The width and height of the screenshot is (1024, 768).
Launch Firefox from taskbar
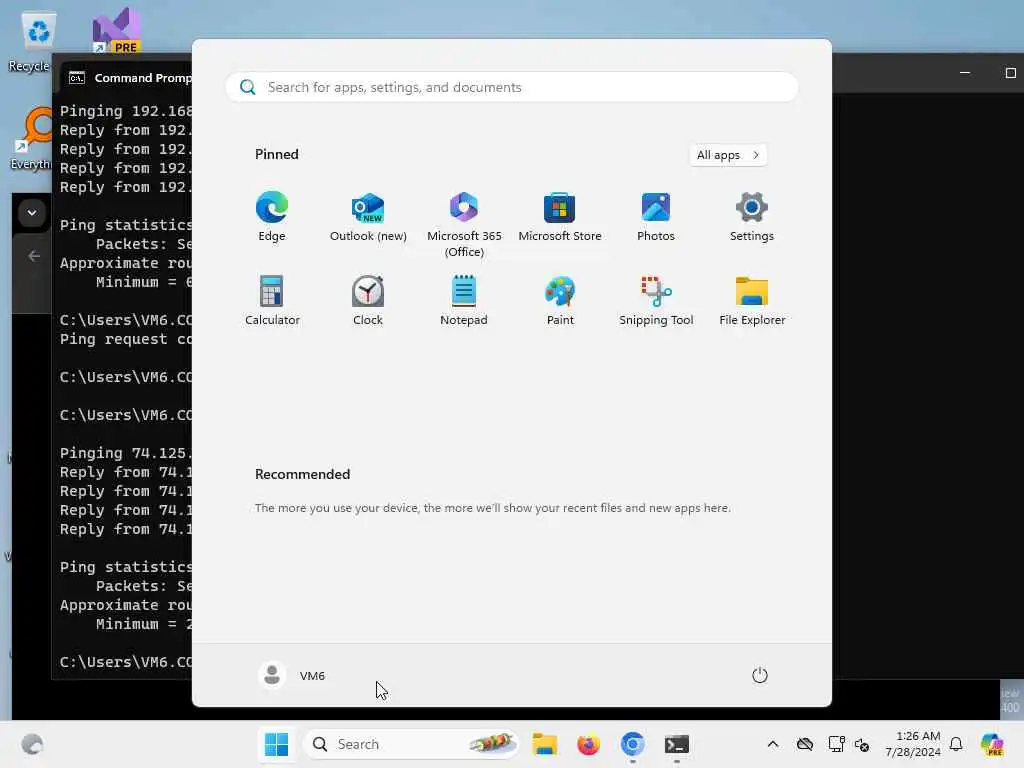[588, 744]
